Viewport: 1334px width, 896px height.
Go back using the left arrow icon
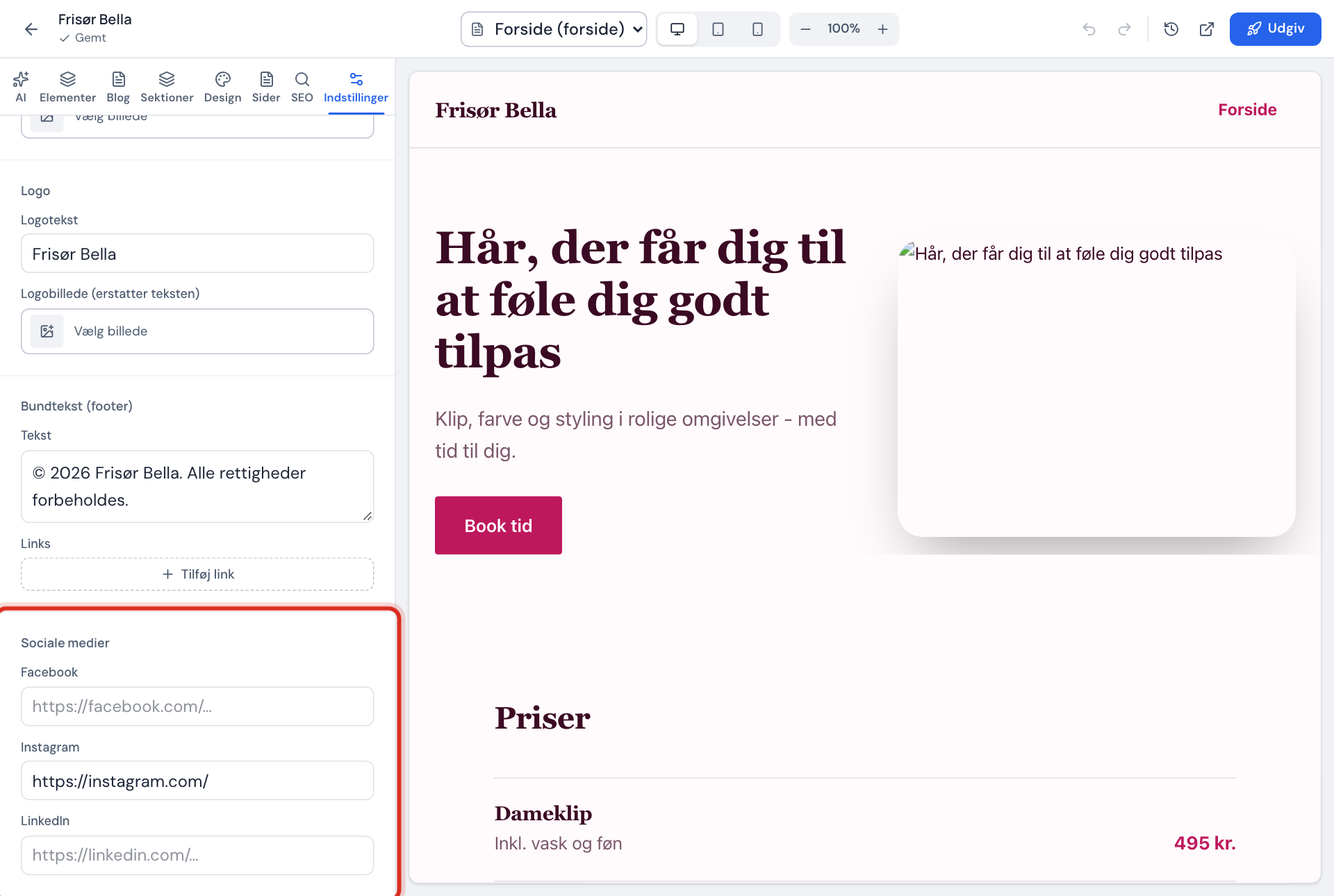click(31, 28)
